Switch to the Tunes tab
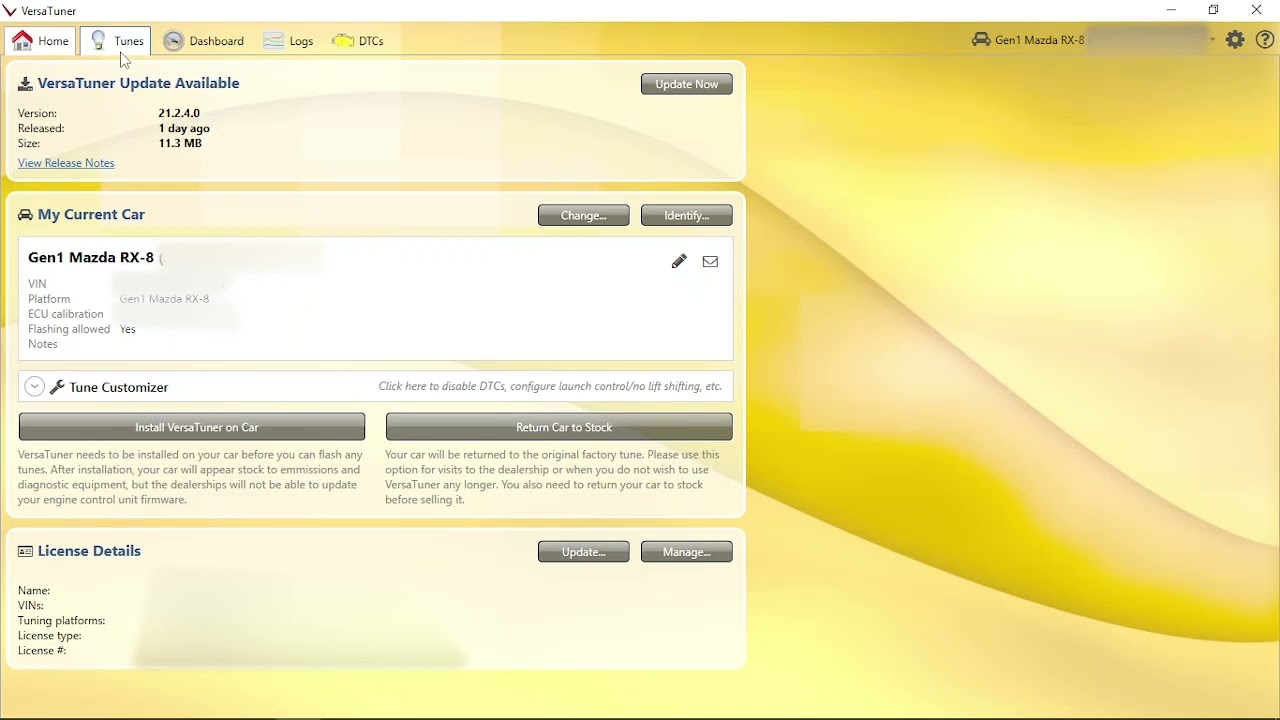 tap(116, 41)
